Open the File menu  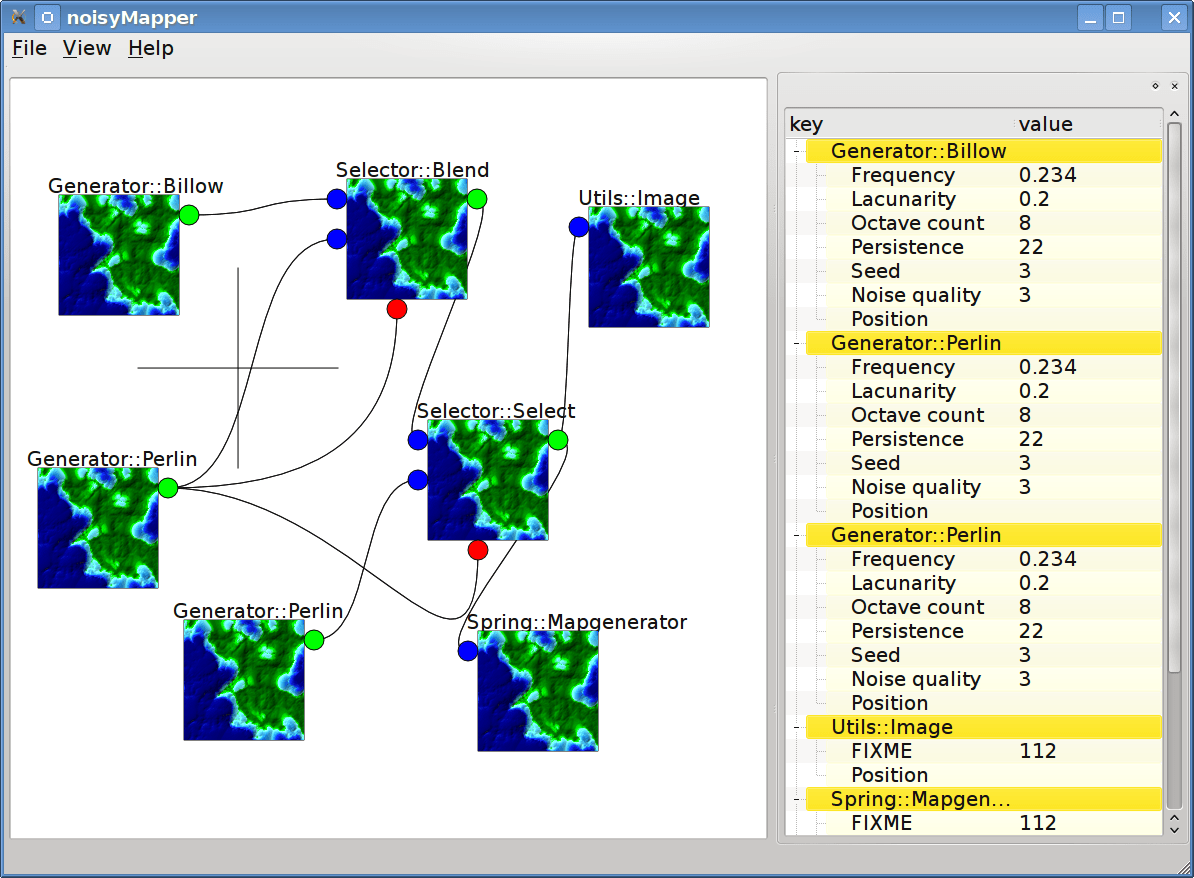28,48
